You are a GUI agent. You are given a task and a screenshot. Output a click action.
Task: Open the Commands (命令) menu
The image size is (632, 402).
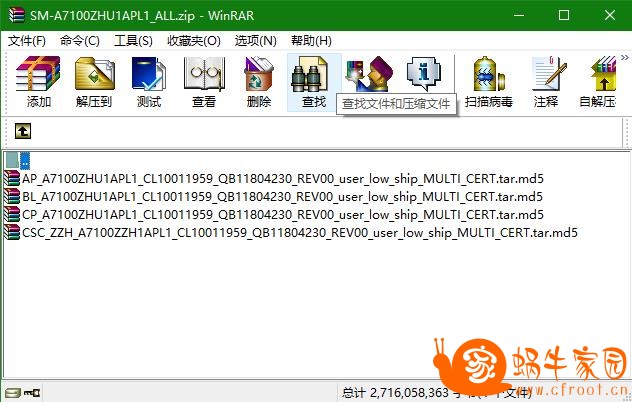80,41
